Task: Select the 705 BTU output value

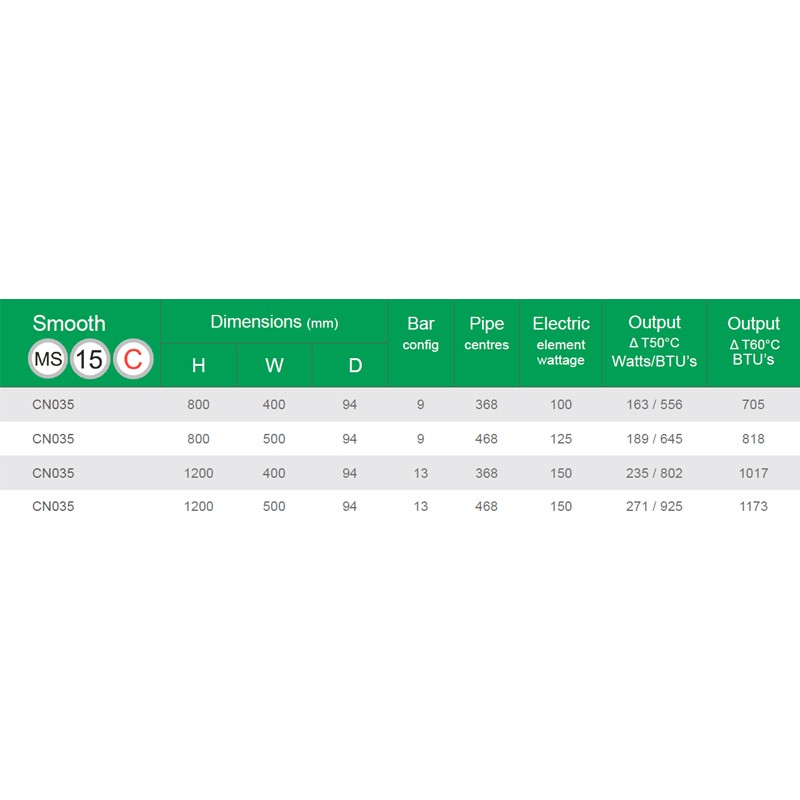Action: click(753, 405)
